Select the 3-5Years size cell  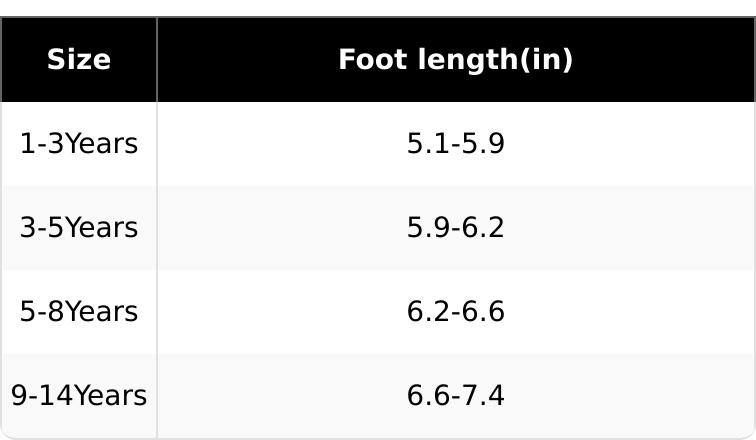(79, 227)
